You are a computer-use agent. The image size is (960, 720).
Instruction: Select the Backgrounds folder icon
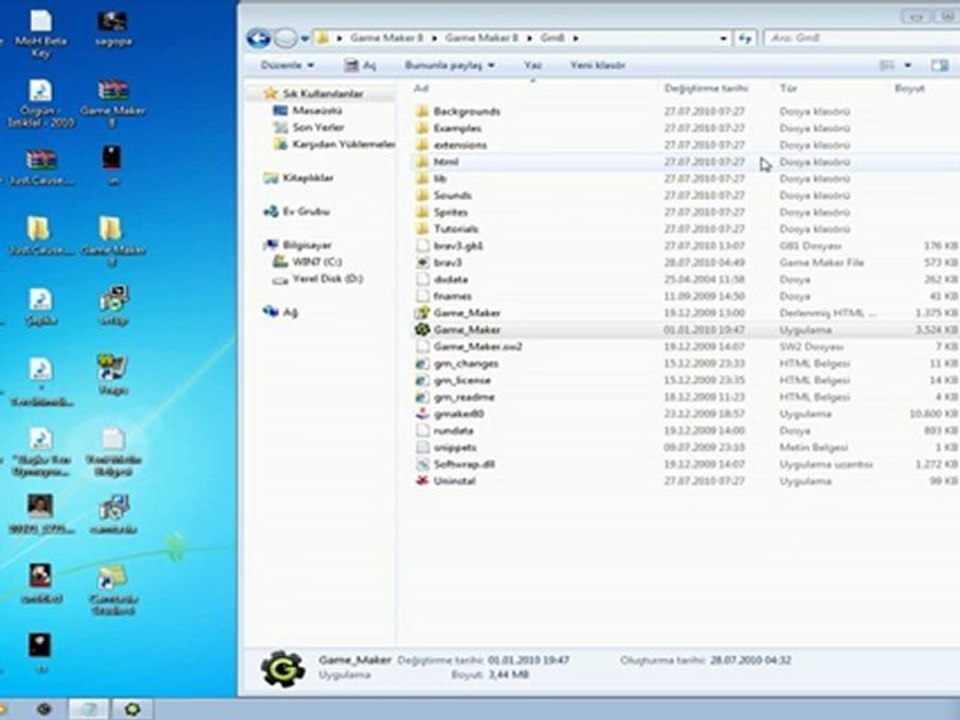coord(422,111)
